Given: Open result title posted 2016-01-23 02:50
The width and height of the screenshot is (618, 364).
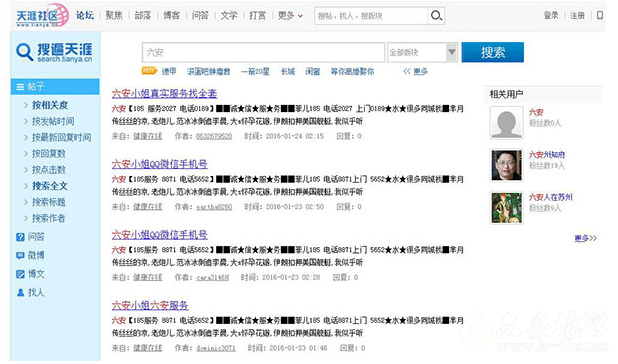Looking at the screenshot, I should [x=160, y=164].
